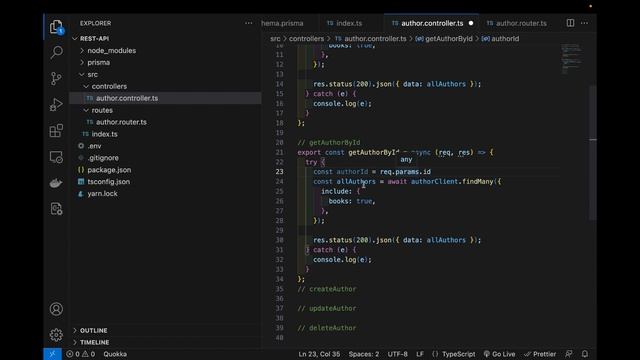Click author.controller.ts breadcrumb
The width and height of the screenshot is (640, 360).
pos(371,39)
